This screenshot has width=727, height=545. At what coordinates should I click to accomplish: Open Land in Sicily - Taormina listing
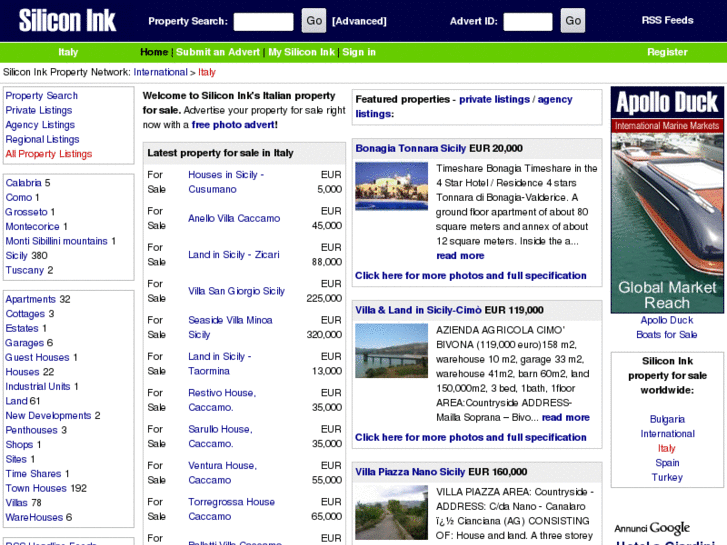[x=220, y=364]
